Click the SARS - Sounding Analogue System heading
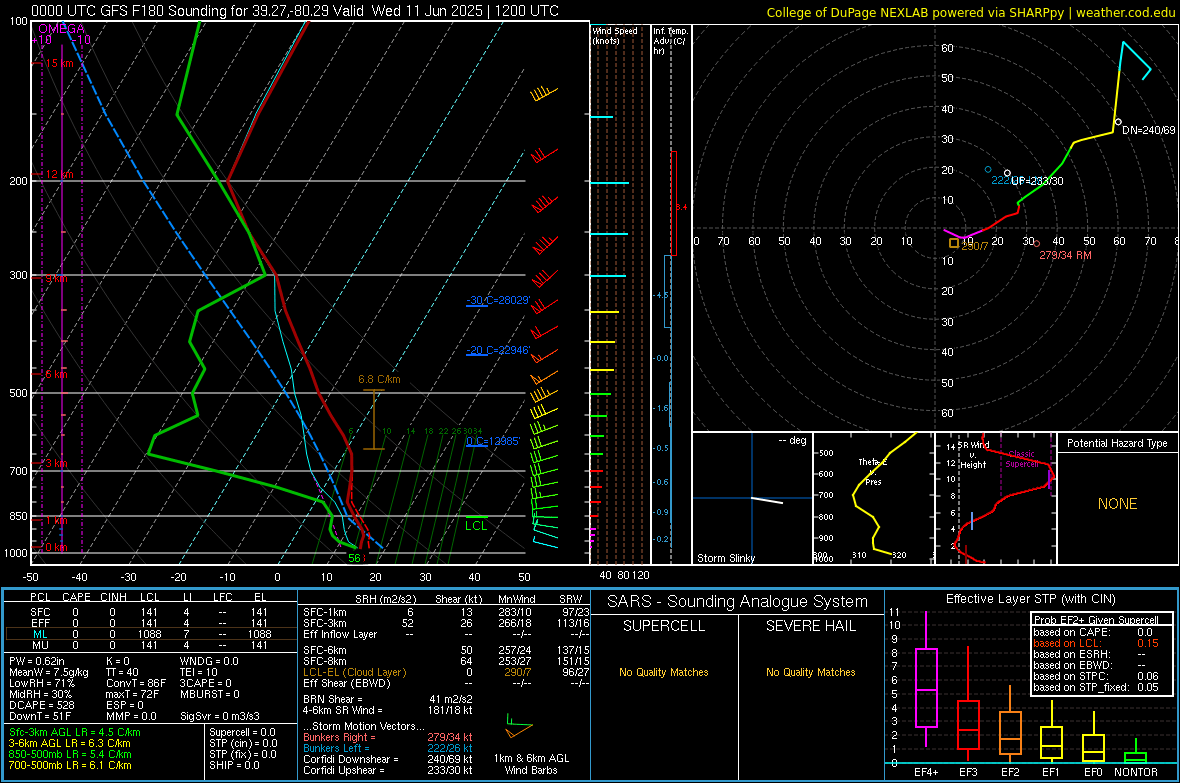Screen dimensions: 1180x783 coord(738,602)
